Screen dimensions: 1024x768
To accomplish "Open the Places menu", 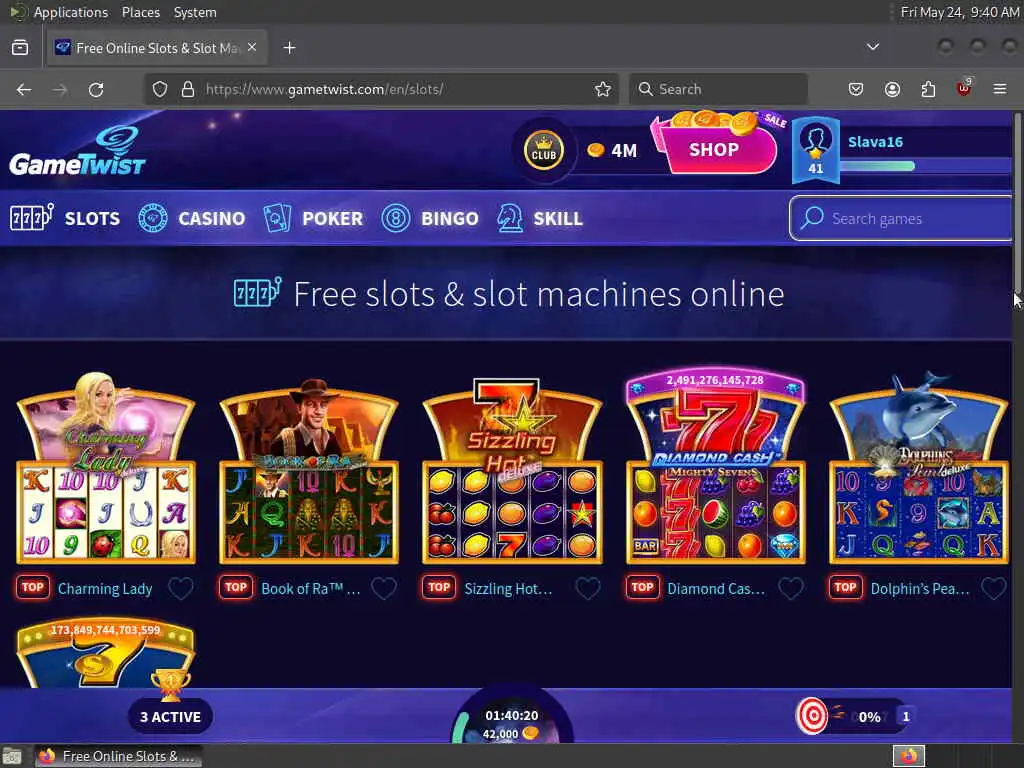I will tap(140, 12).
